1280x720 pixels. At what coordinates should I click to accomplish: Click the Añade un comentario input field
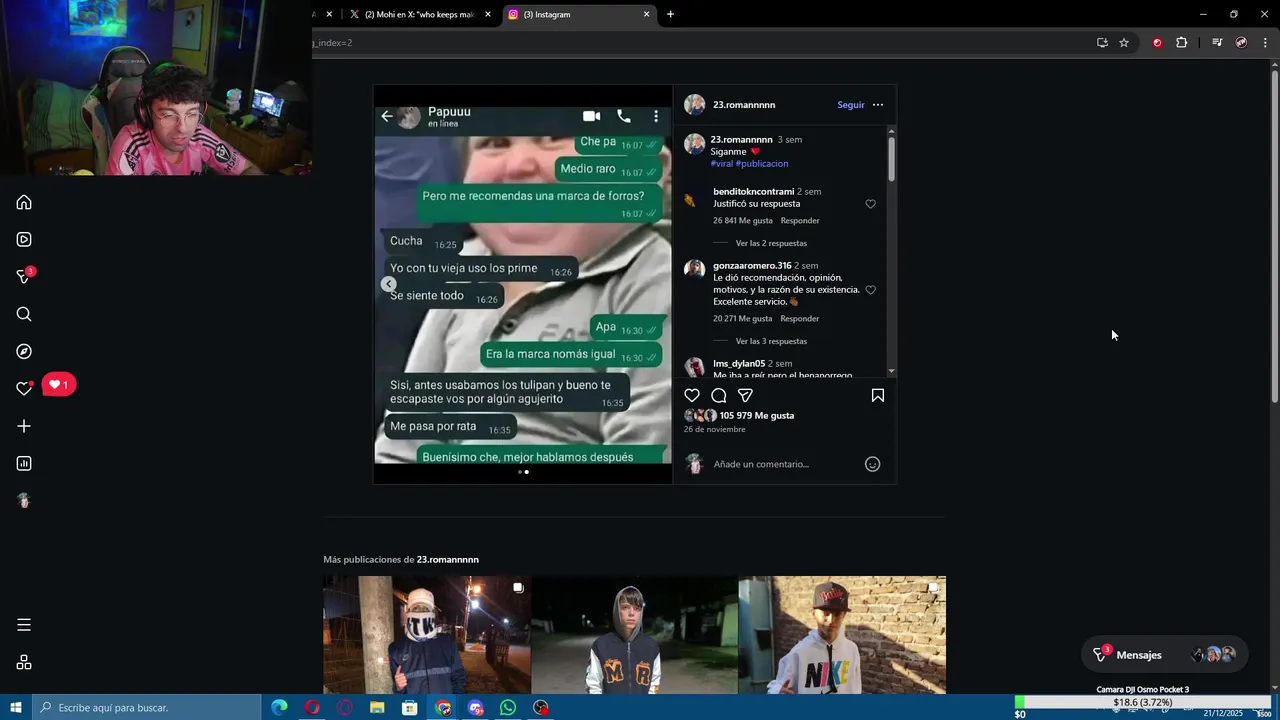click(785, 464)
